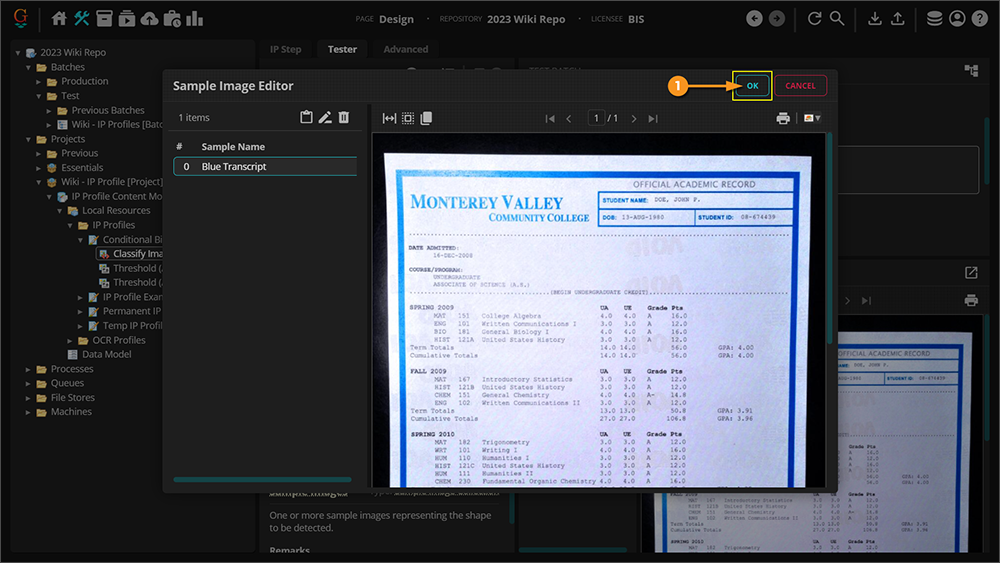The width and height of the screenshot is (1000, 563).
Task: Go to previous page in viewer
Action: (569, 119)
